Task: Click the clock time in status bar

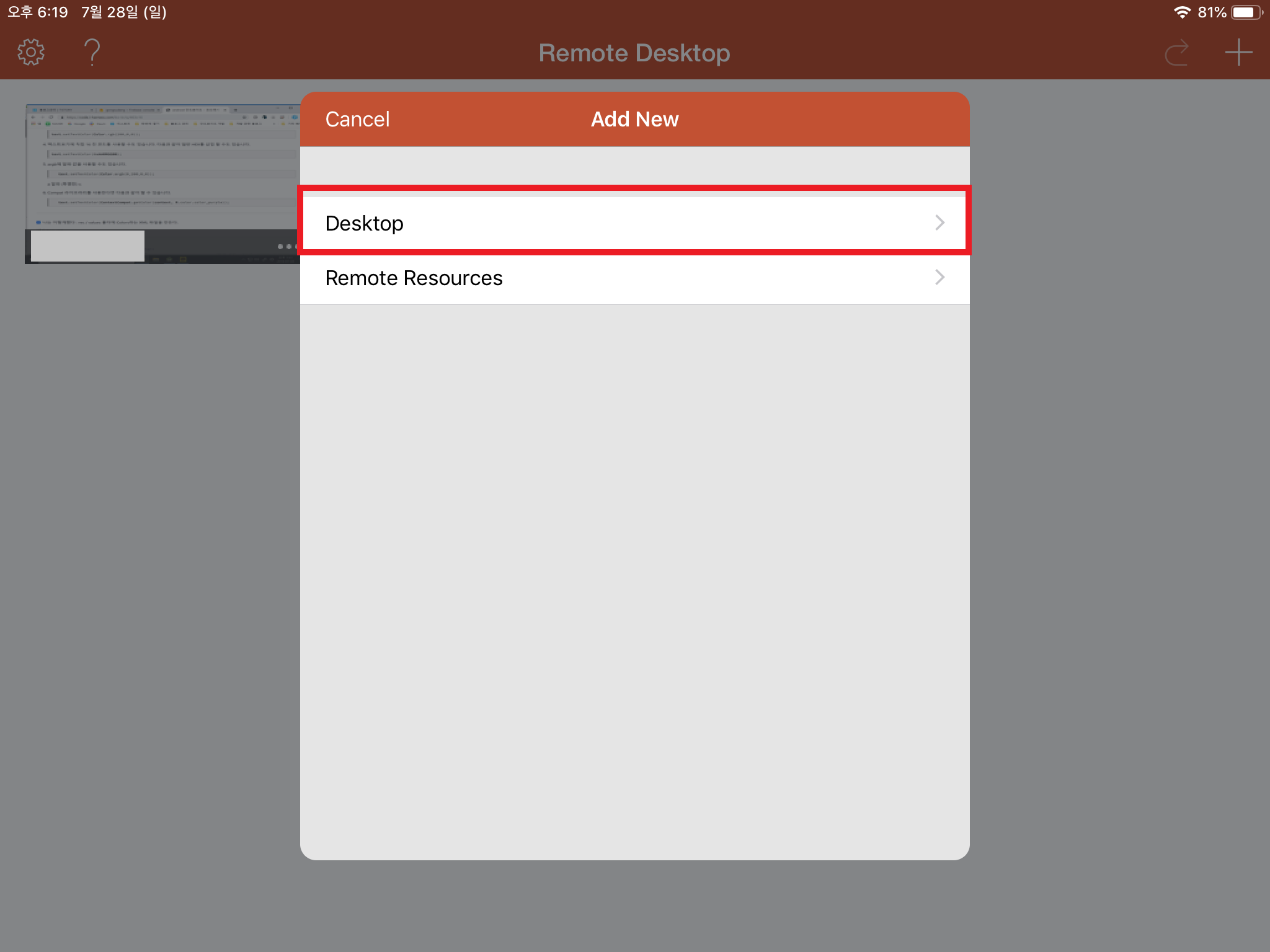Action: click(37, 12)
